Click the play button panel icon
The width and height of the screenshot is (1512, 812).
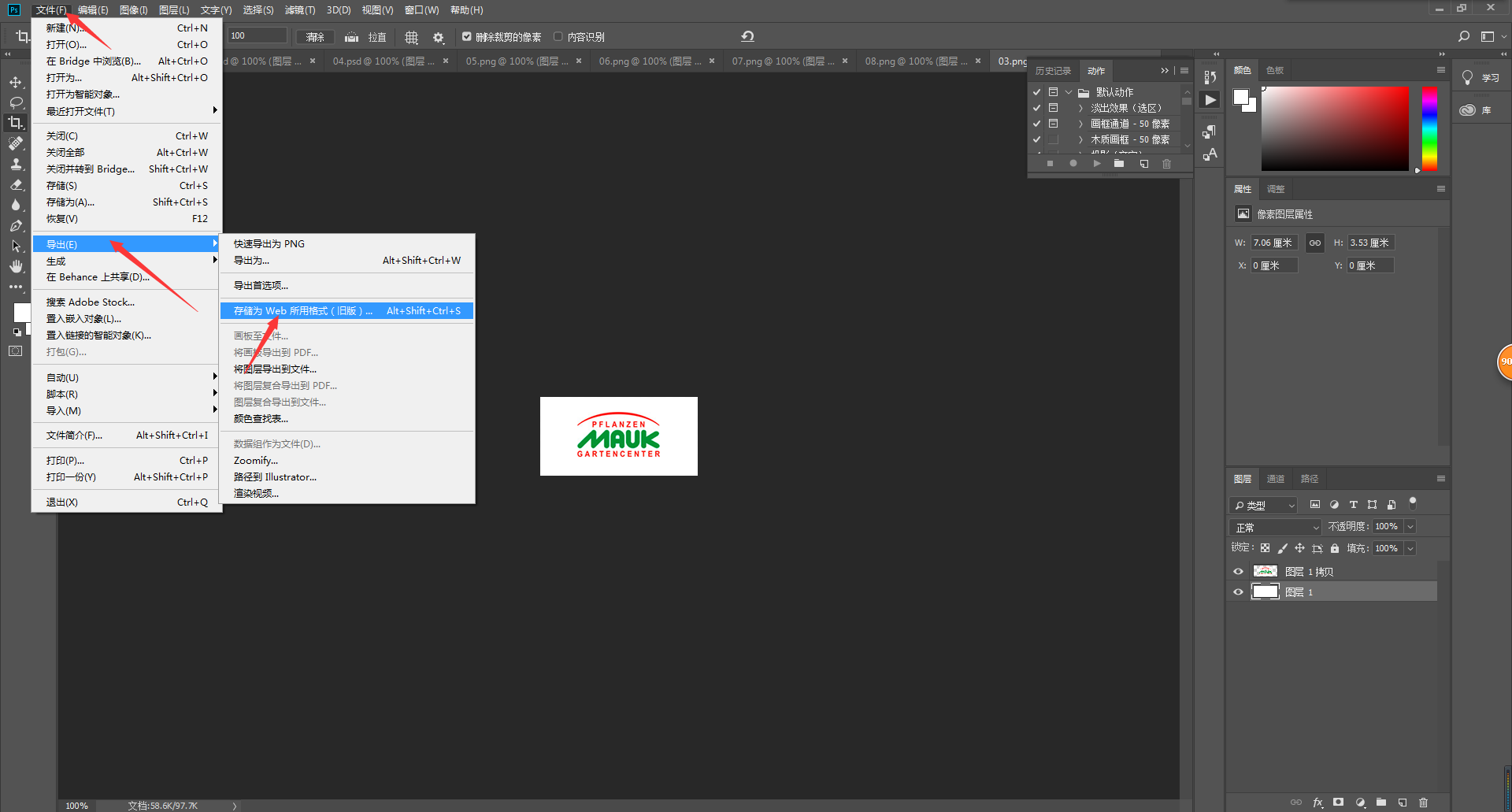1210,100
